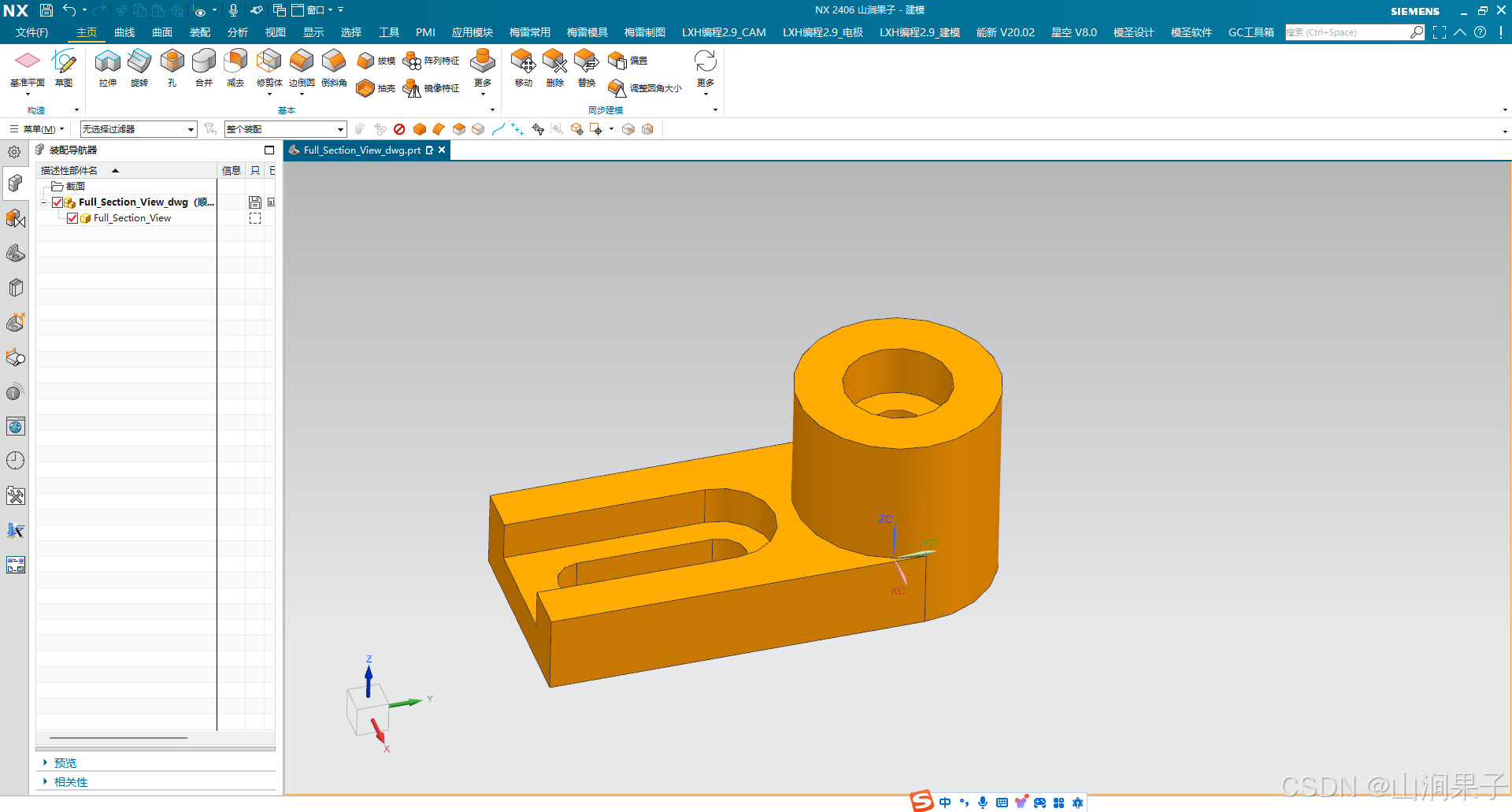
Task: Close the Full_Section_View_dwg.prt tab
Action: tap(442, 150)
